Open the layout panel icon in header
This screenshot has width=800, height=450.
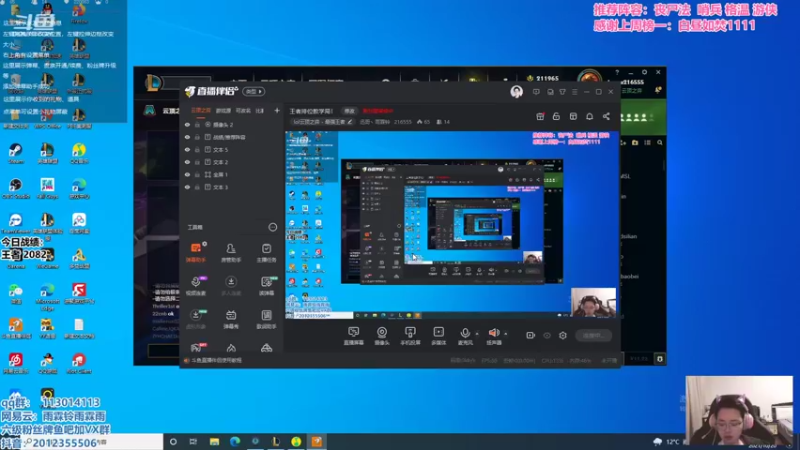click(x=573, y=116)
